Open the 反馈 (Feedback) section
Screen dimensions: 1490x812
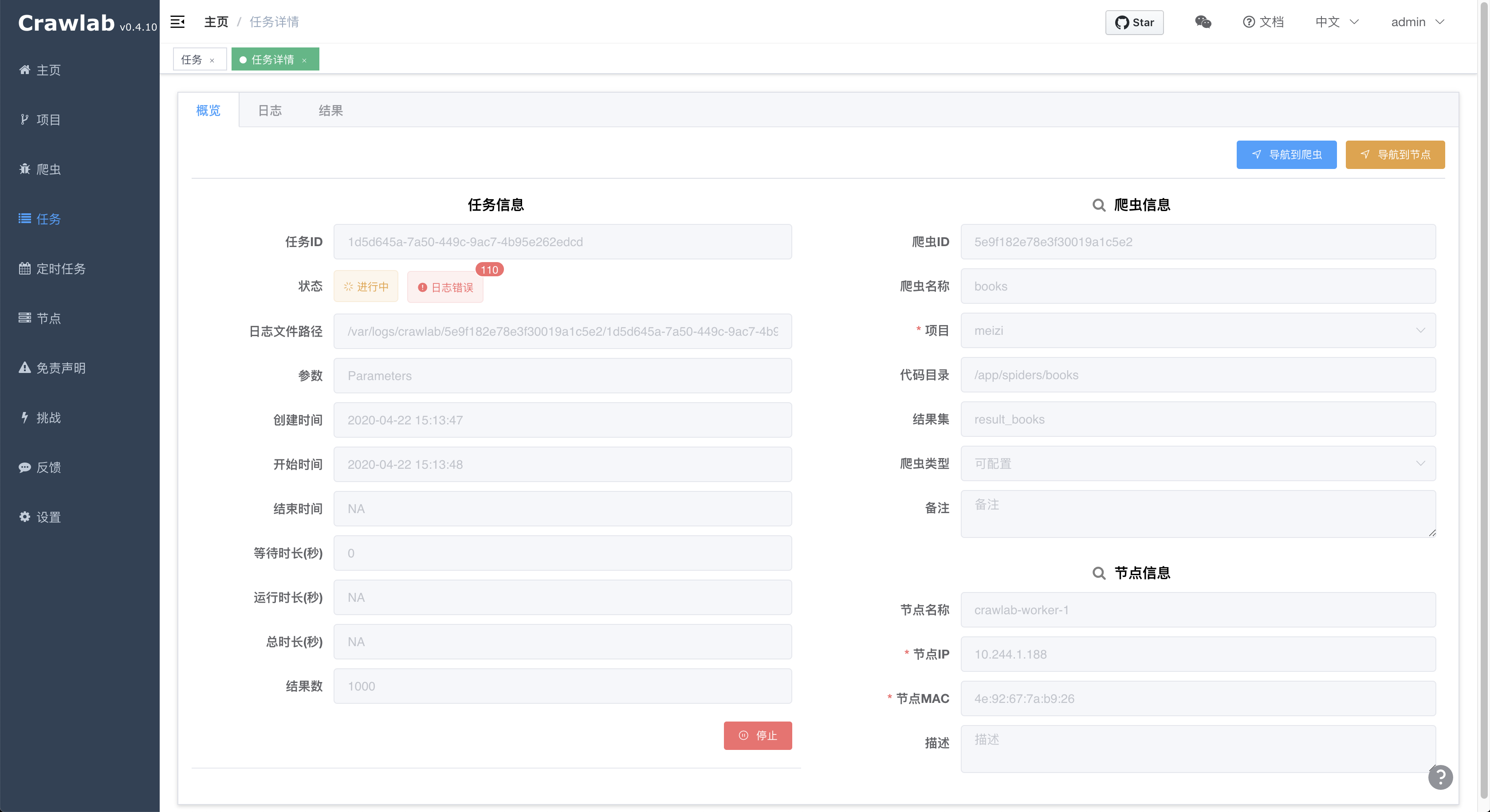click(x=49, y=467)
